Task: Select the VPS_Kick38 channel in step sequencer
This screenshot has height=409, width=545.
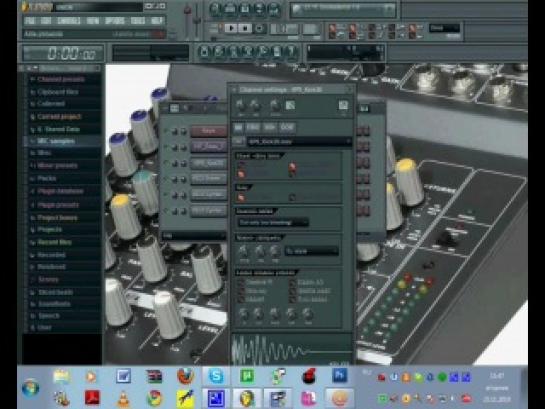Action: click(x=209, y=163)
